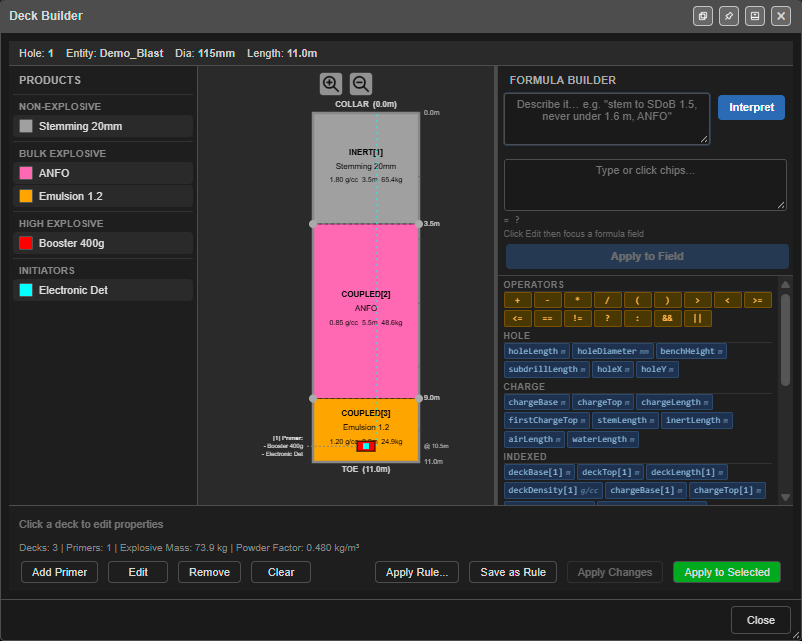802x641 pixels.
Task: Insert the subdrillLength variable chip
Action: 546,369
